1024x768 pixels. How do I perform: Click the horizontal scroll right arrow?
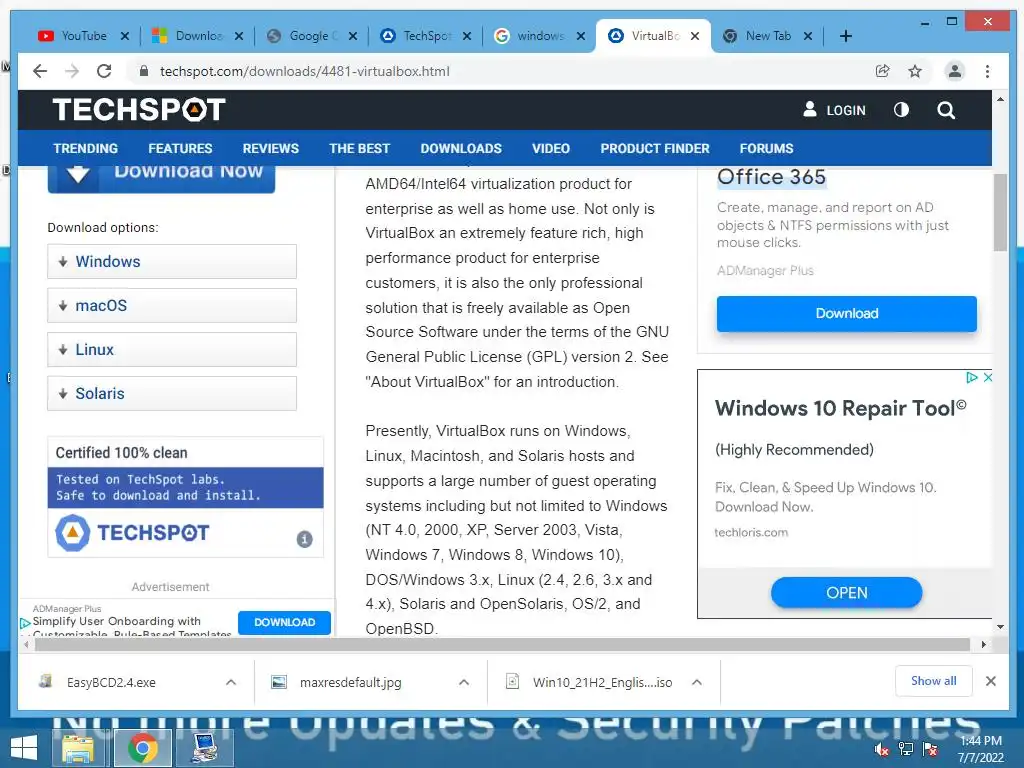pyautogui.click(x=984, y=645)
